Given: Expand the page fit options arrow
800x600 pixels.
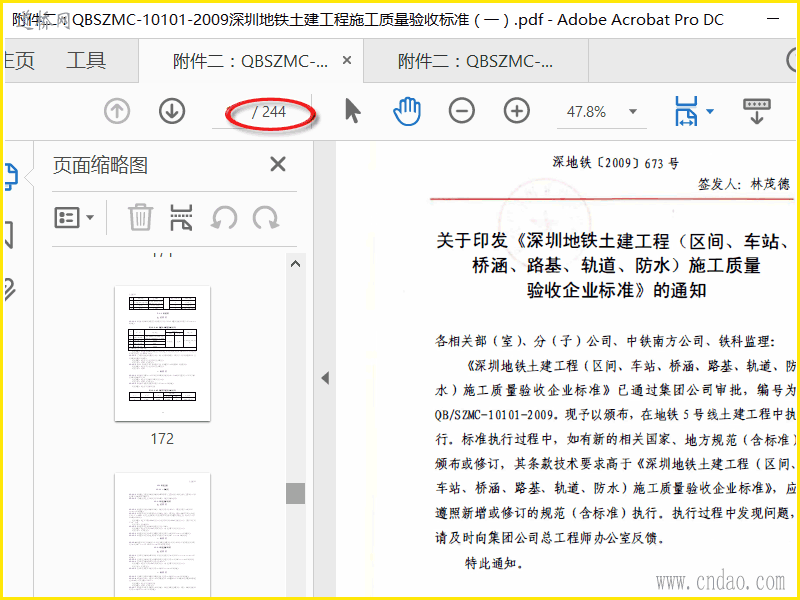Looking at the screenshot, I should pos(710,112).
